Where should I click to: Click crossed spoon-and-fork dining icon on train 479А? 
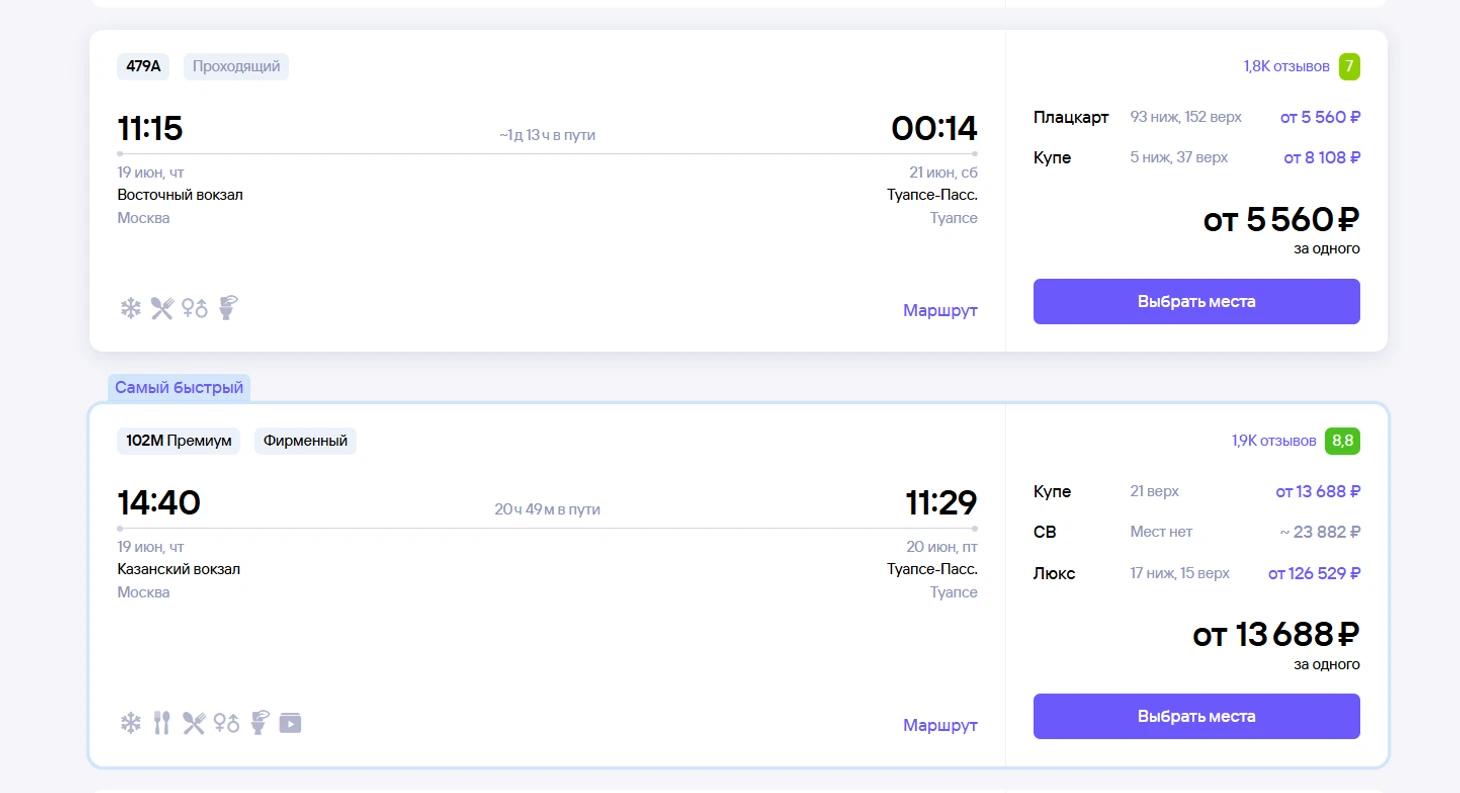(x=162, y=309)
